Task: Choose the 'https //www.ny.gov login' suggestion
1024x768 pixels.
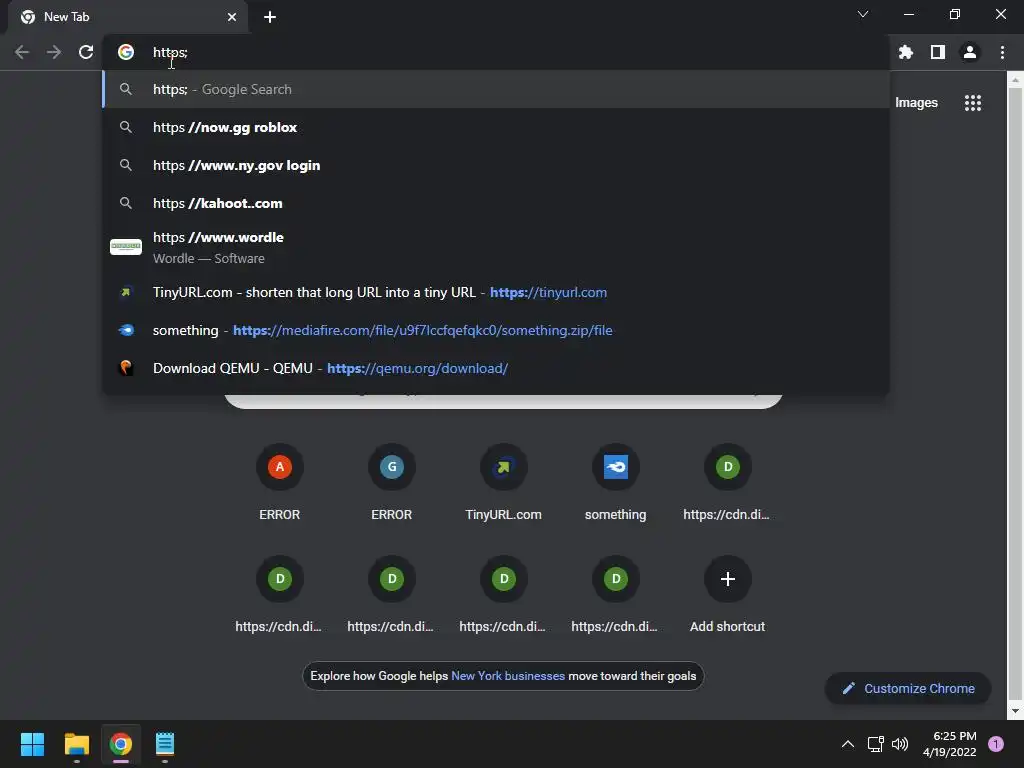Action: (496, 165)
